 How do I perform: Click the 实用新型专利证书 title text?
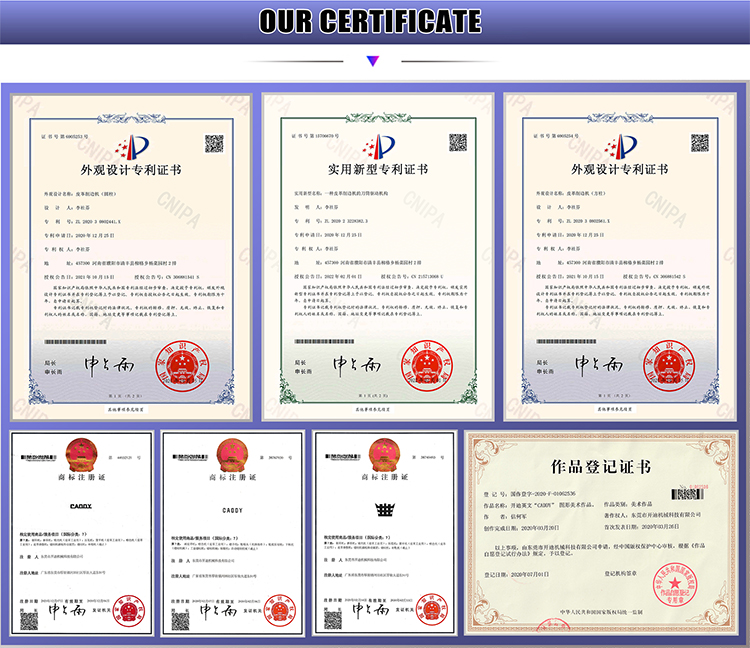coord(378,169)
